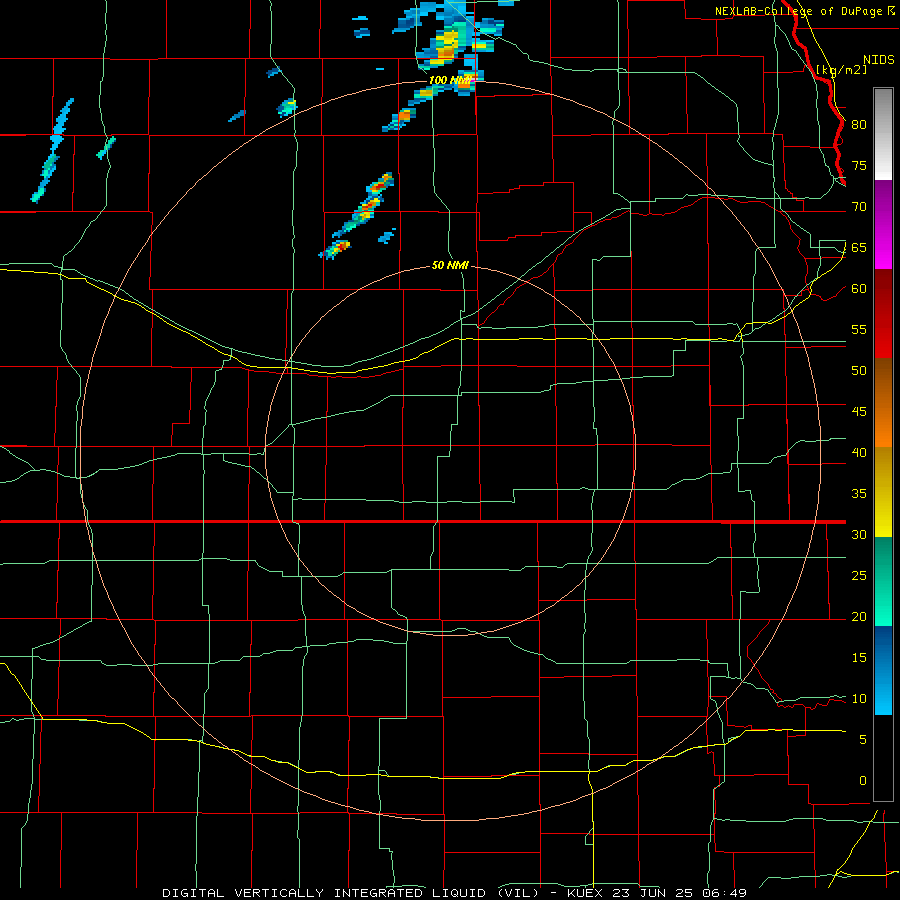
Task: Click the yellow segment of the color bar
Action: click(883, 492)
